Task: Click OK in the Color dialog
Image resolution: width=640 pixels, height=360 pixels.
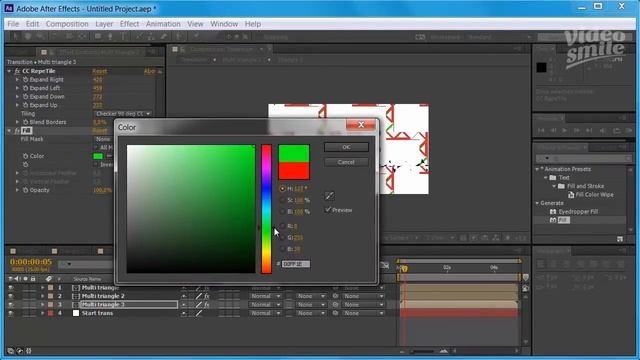Action: click(x=346, y=147)
